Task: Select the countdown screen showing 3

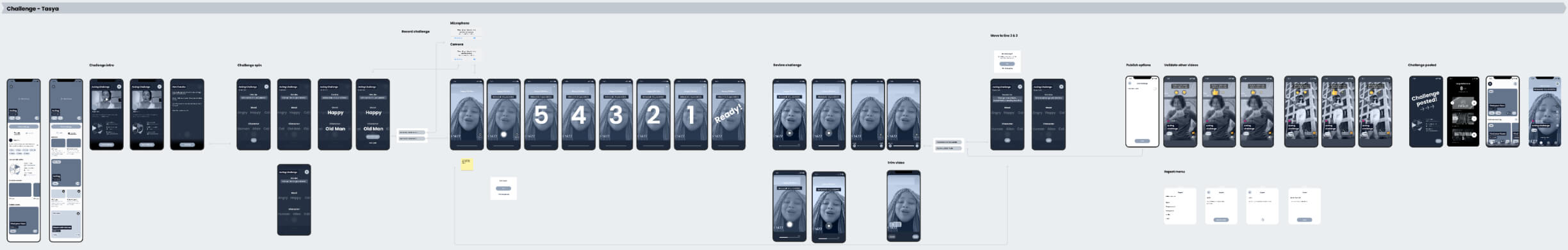Action: coord(616,115)
